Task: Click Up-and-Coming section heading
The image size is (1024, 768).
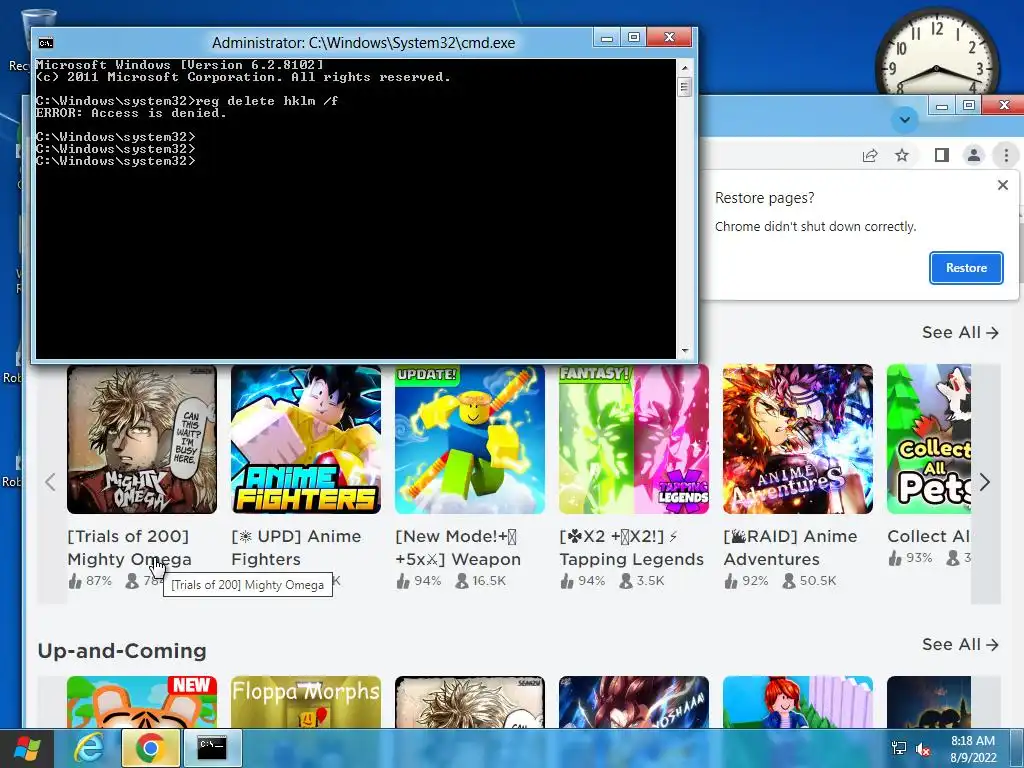Action: click(122, 650)
